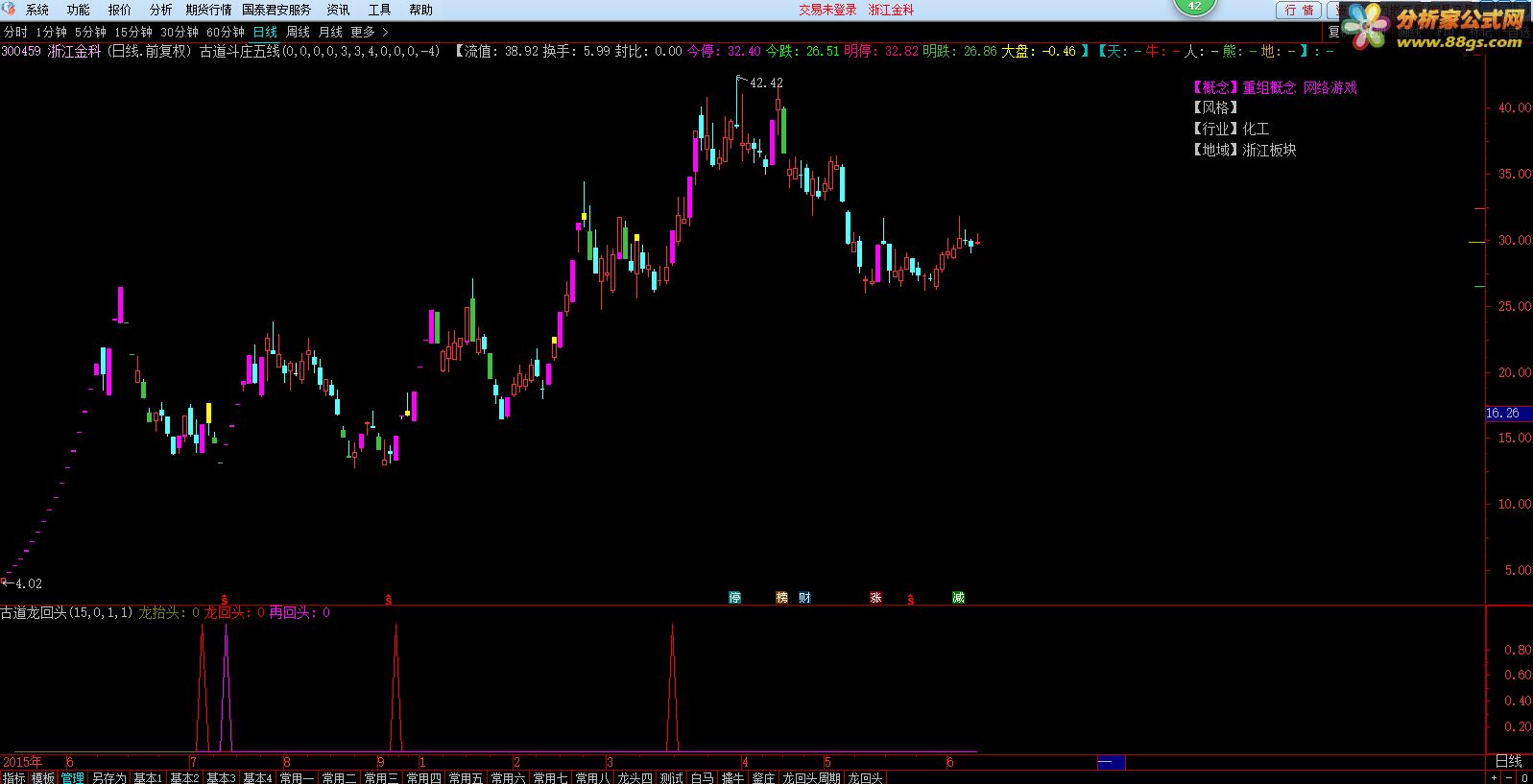Select the 周线 period

point(298,33)
